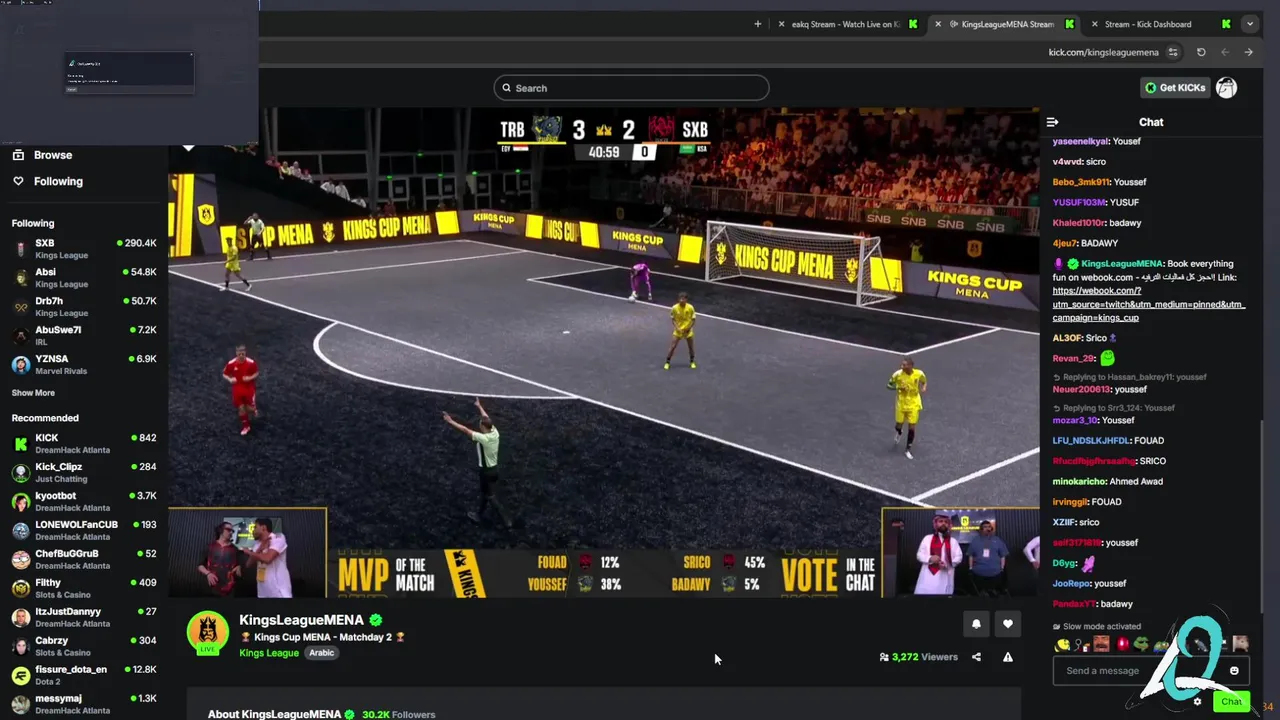Open the emoji picker in chat input
1280x720 pixels.
pos(1234,671)
